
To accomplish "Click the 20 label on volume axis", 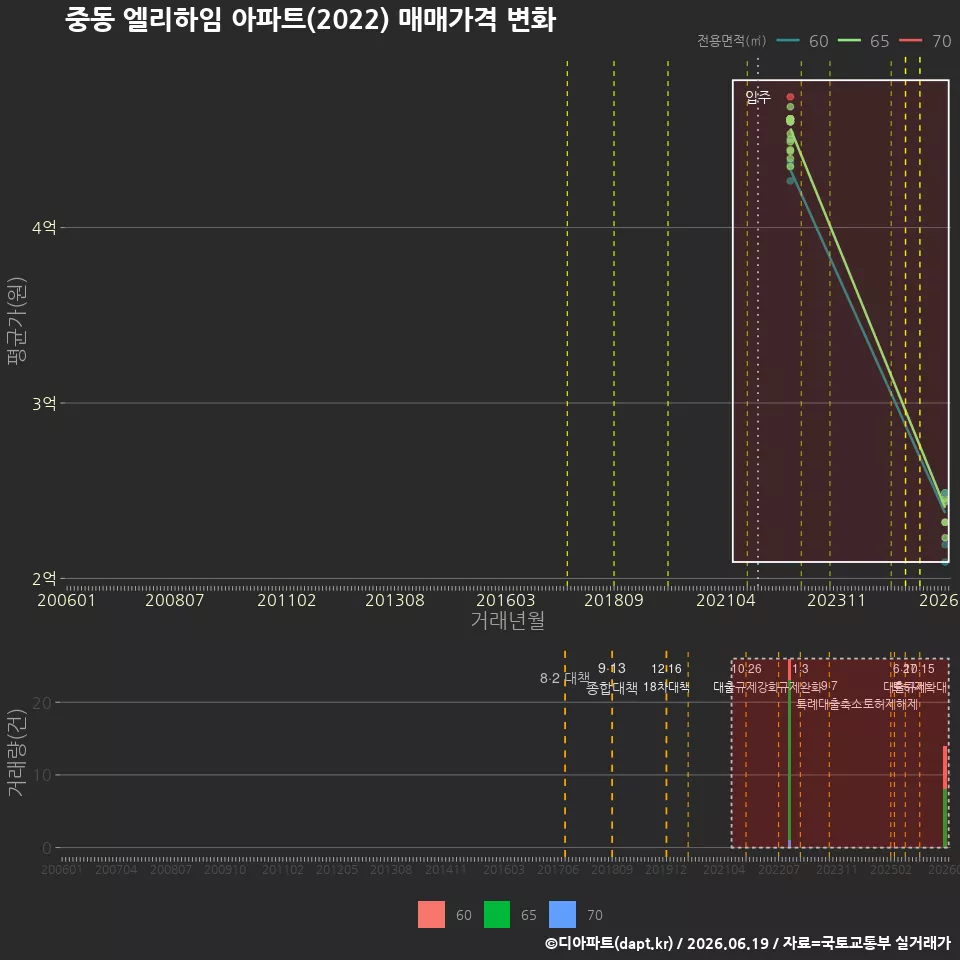I will click(42, 703).
